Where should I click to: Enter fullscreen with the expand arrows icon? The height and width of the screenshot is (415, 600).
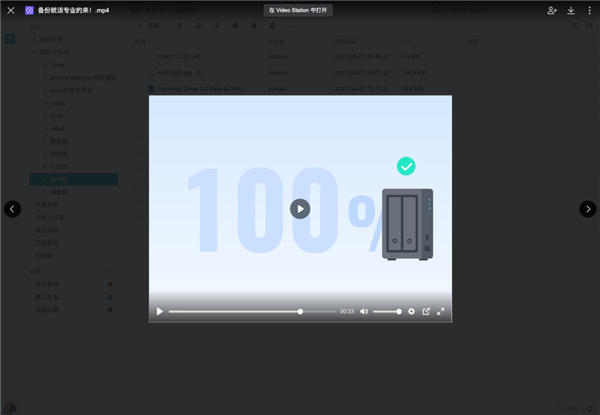point(440,311)
